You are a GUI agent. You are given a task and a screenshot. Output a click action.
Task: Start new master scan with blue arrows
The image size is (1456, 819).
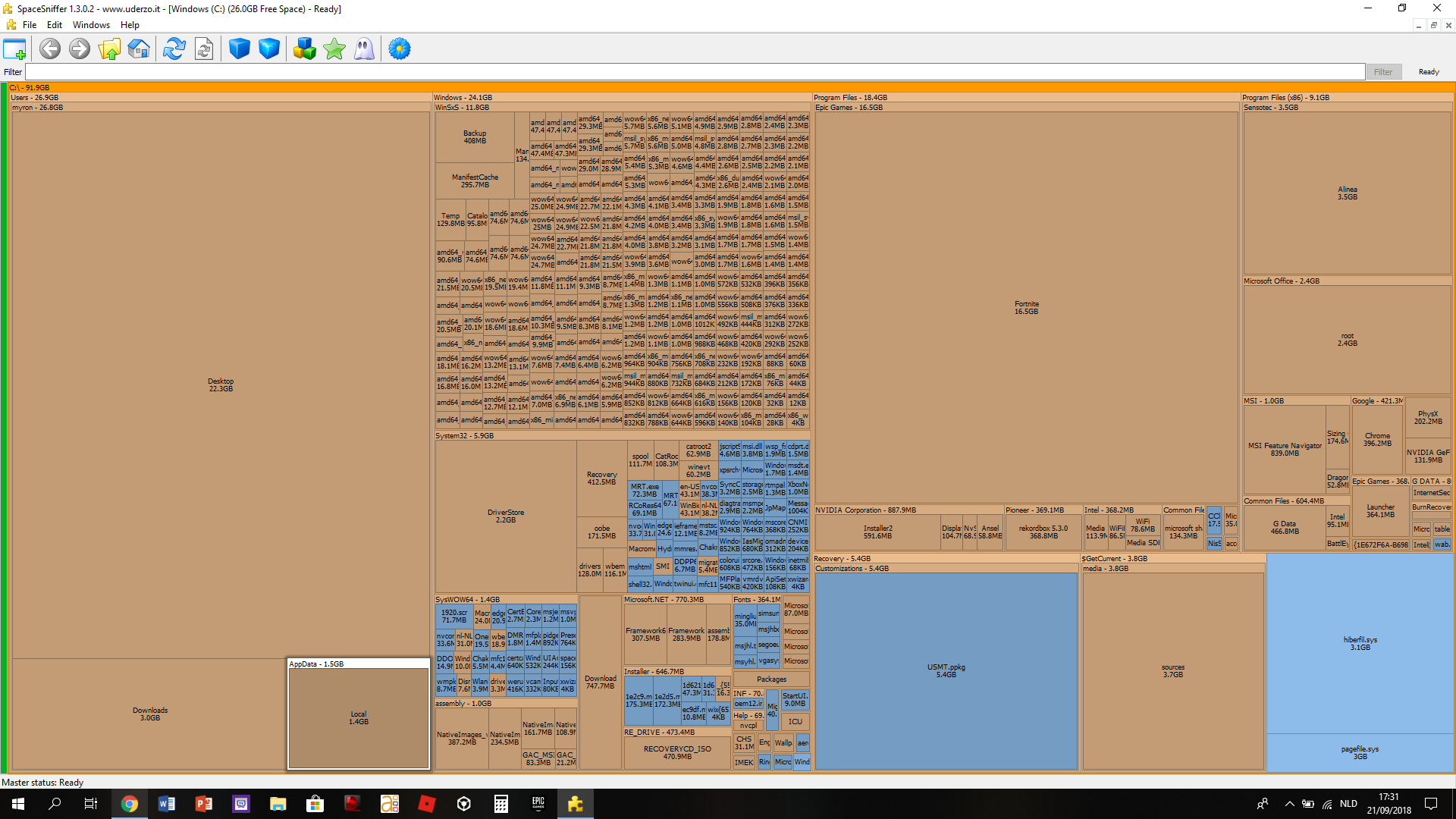(174, 49)
